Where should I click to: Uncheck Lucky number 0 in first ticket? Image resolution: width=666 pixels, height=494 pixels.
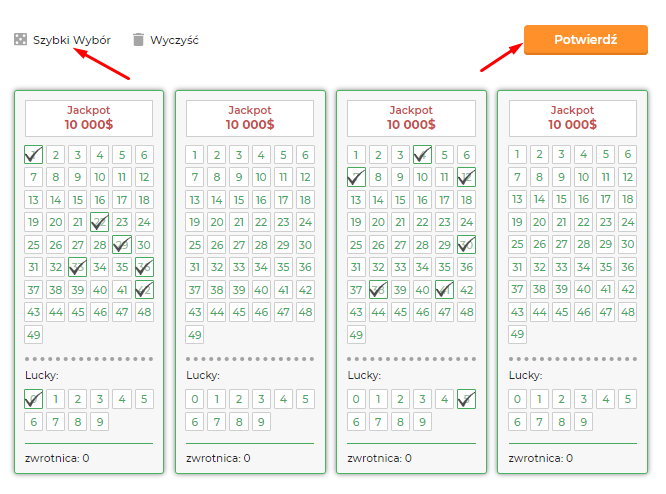coord(34,399)
